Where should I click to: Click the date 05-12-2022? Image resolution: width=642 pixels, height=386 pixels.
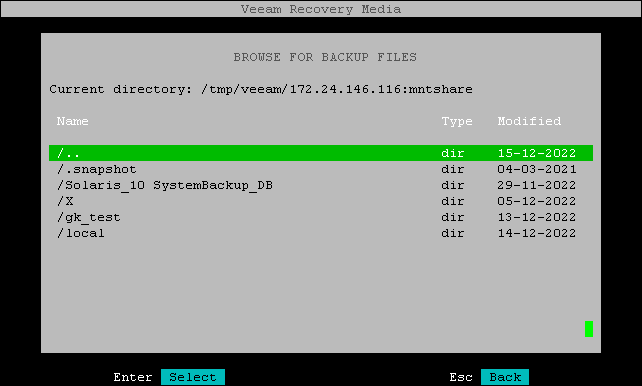(x=537, y=201)
